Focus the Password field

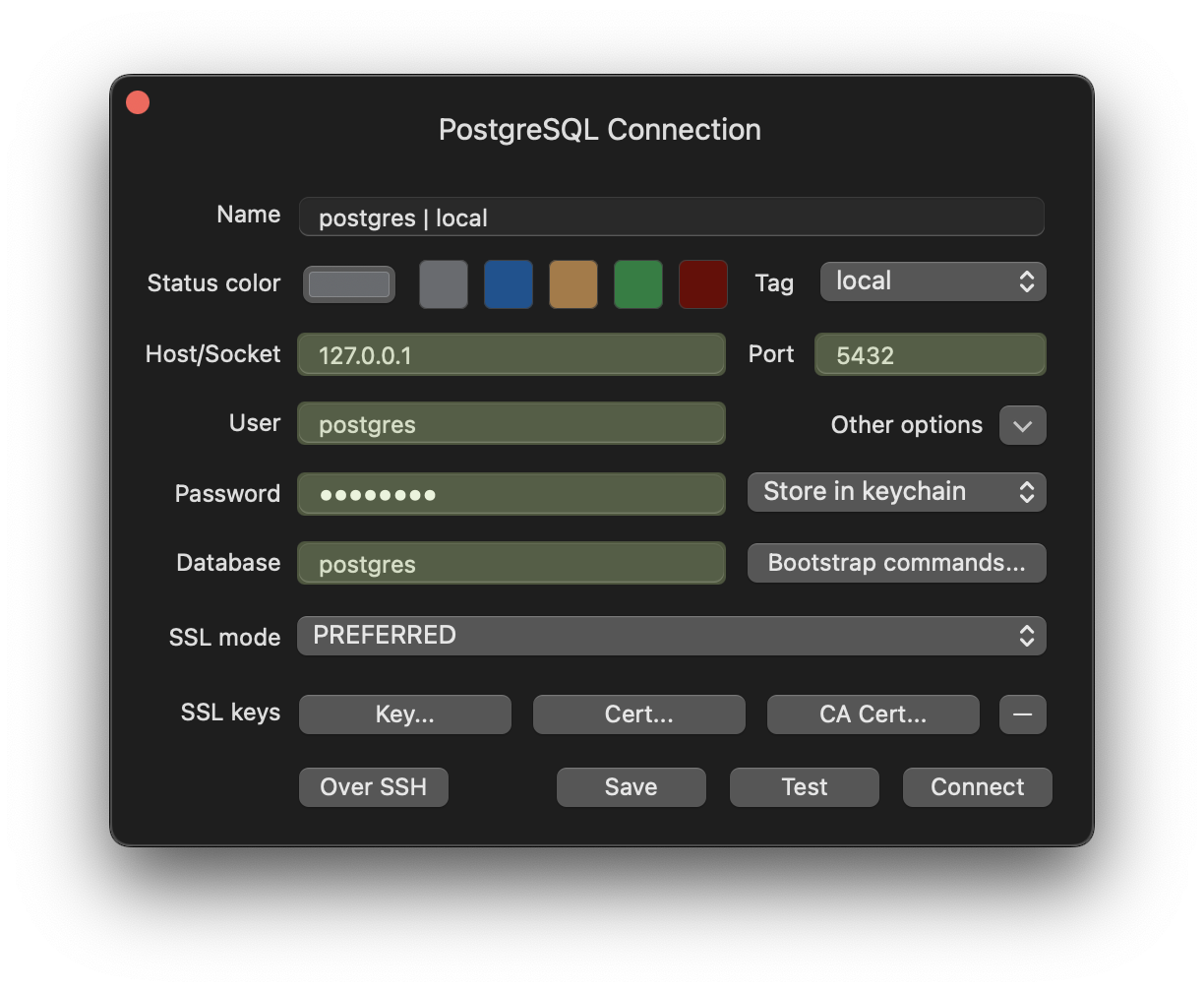coord(512,494)
